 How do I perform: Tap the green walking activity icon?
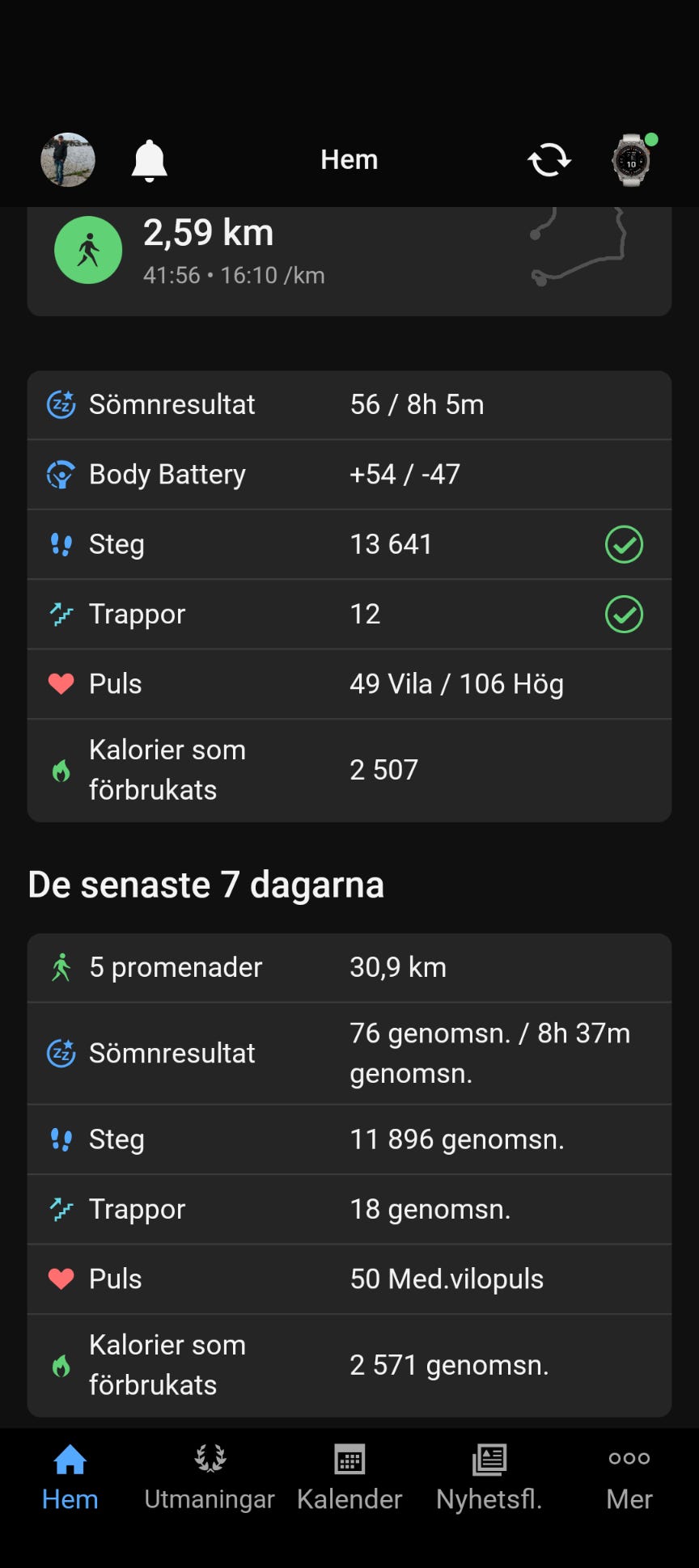point(88,251)
